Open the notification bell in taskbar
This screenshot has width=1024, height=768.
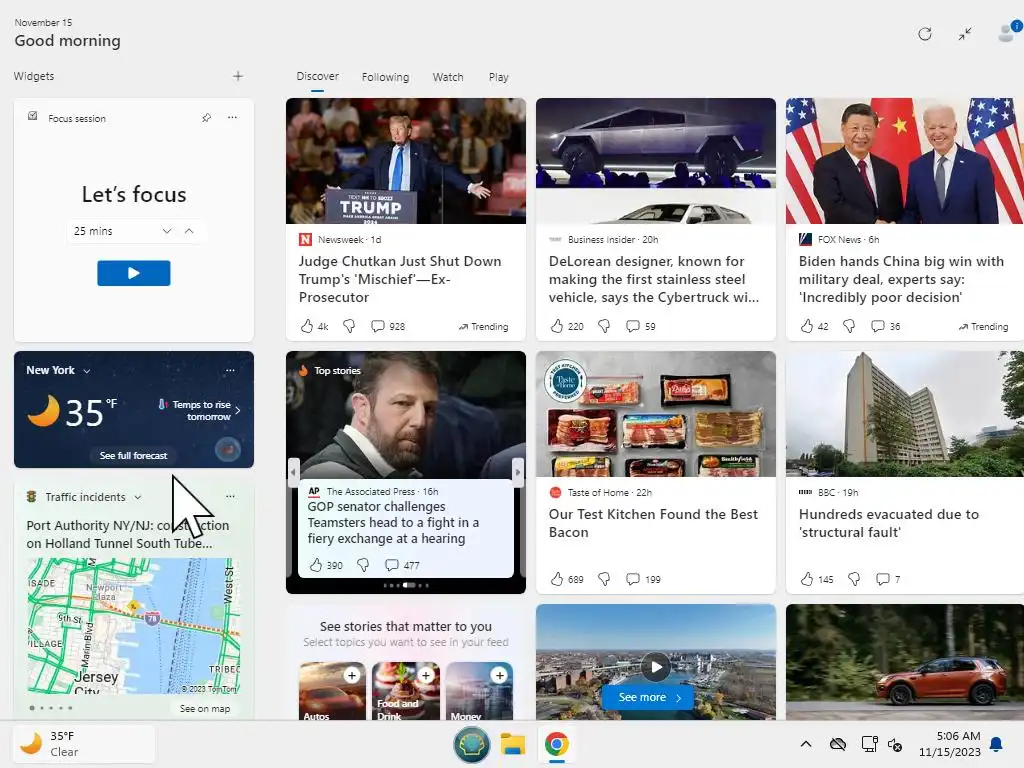[997, 744]
